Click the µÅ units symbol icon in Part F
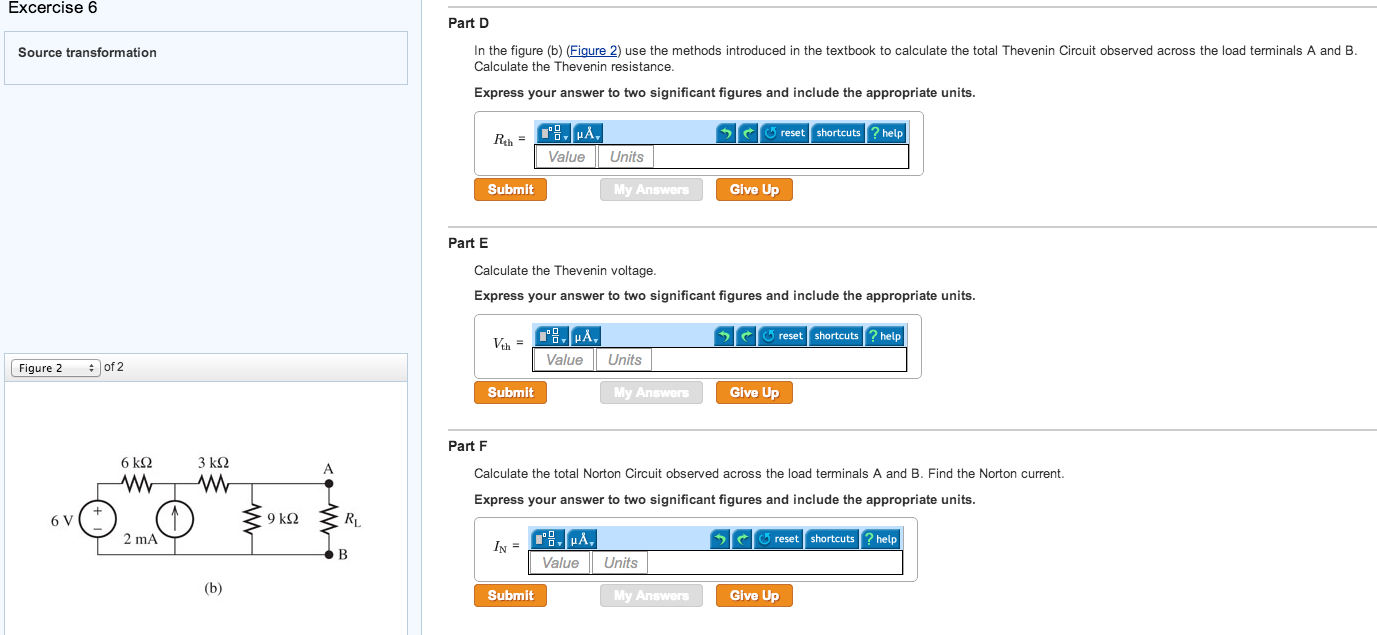The height and width of the screenshot is (635, 1377). click(x=581, y=539)
